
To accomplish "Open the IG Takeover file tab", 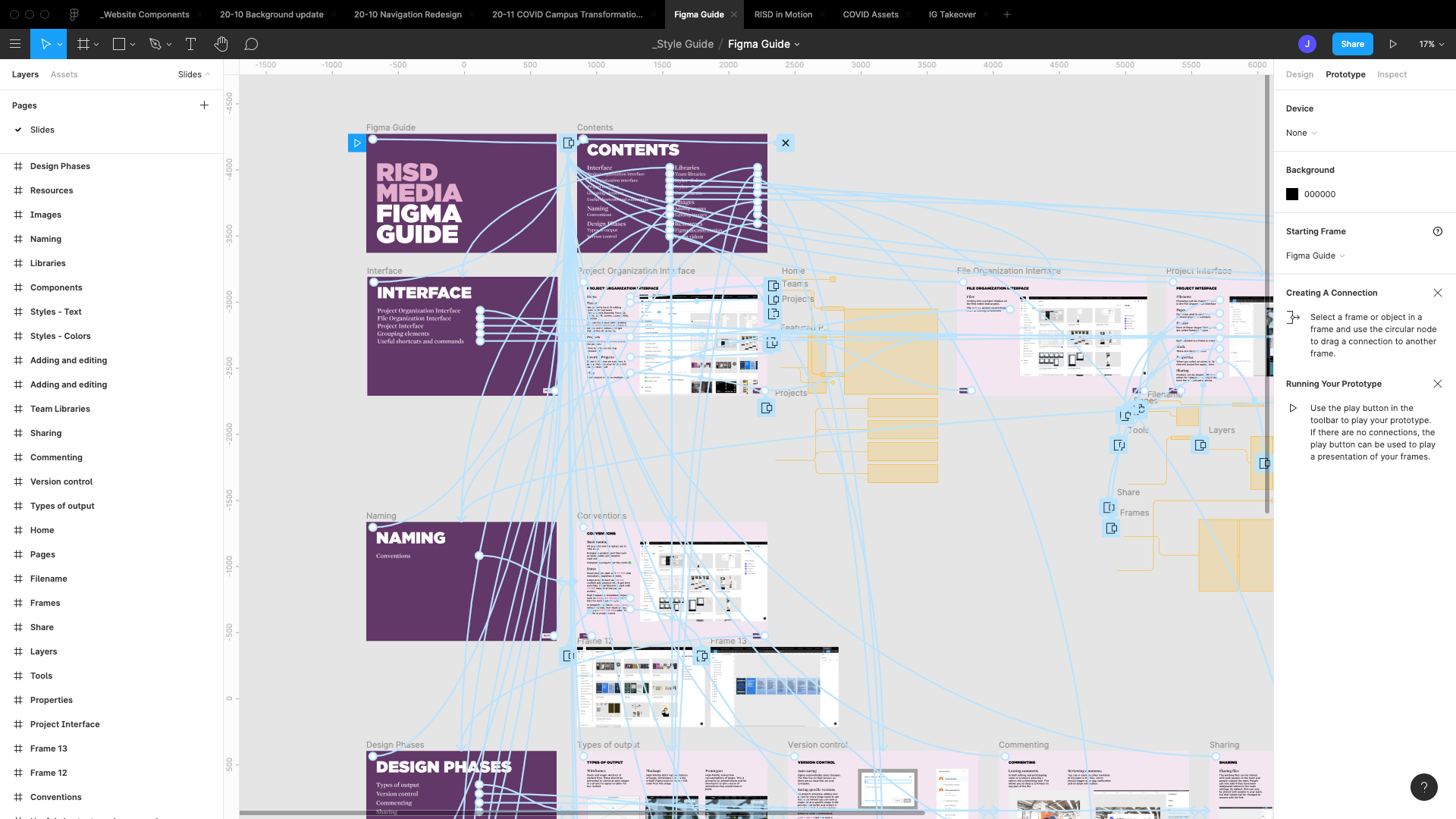I will coord(952,14).
